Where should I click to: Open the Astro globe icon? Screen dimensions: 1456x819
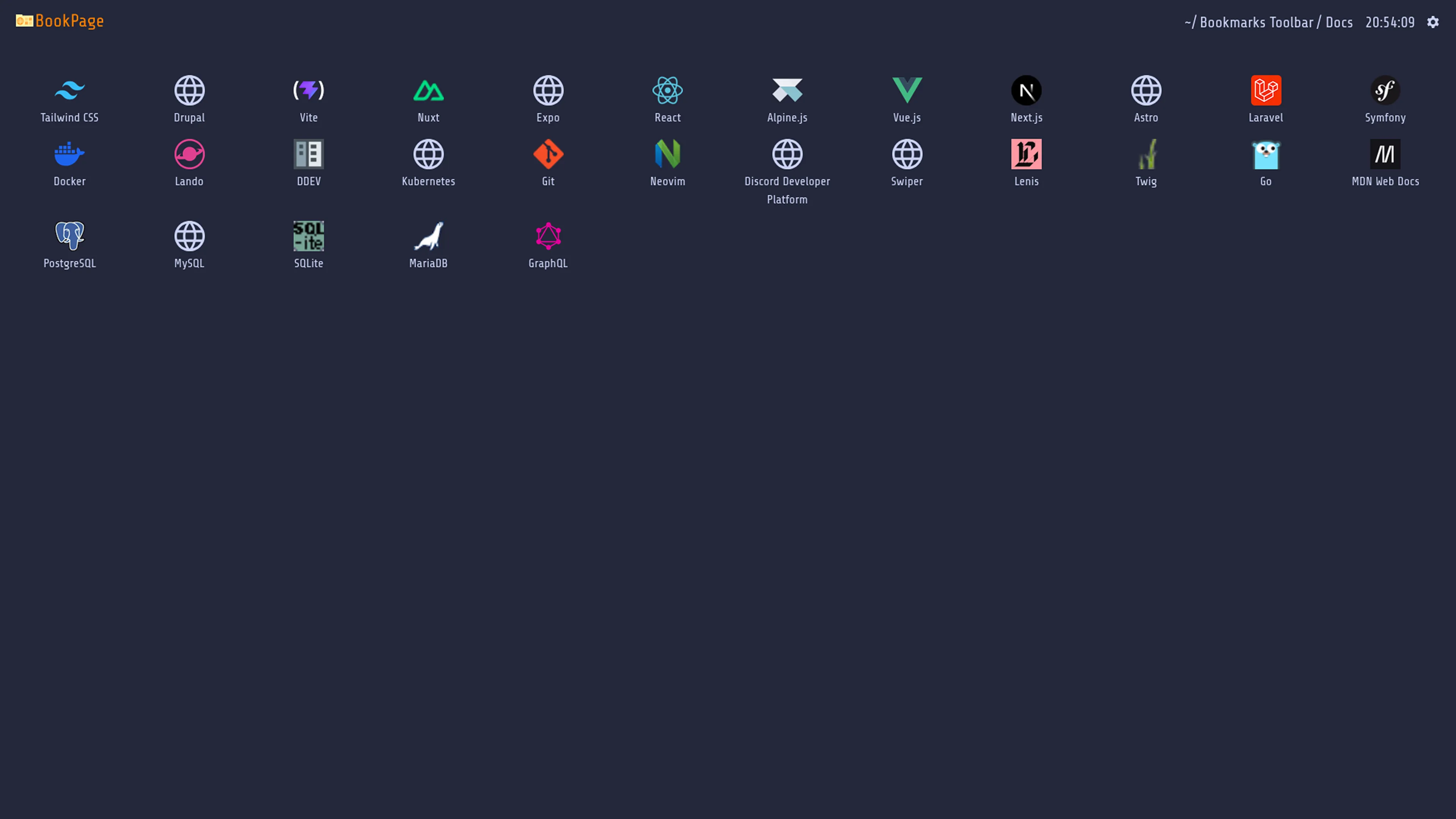(x=1146, y=90)
